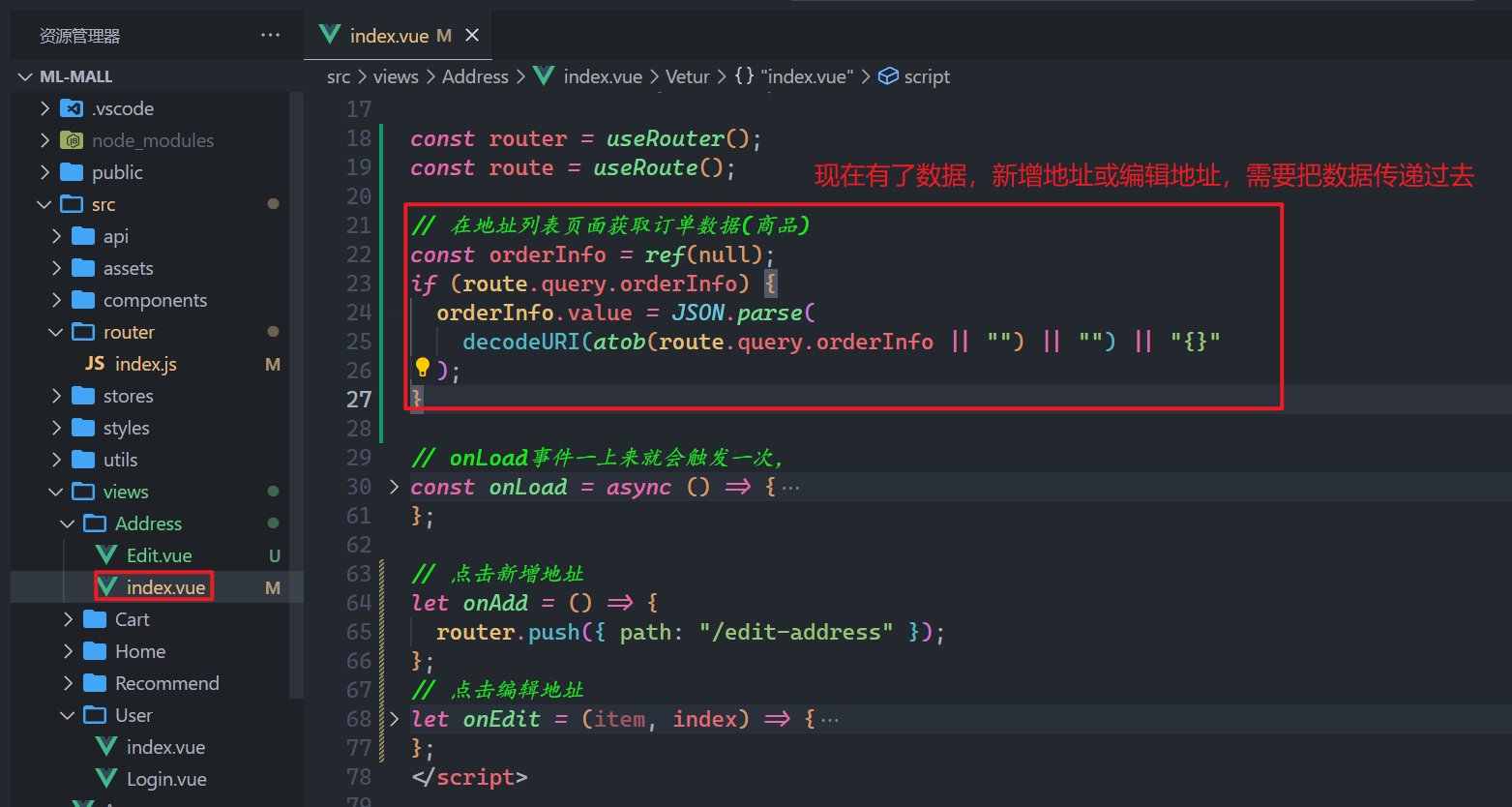Click the Recommend folder icon
The height and width of the screenshot is (807, 1512).
pyautogui.click(x=95, y=683)
